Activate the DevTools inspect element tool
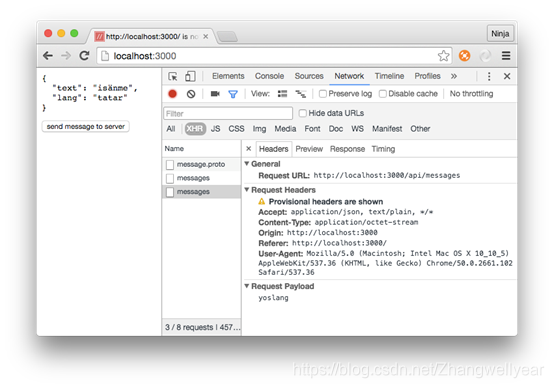554x388 pixels. click(173, 76)
